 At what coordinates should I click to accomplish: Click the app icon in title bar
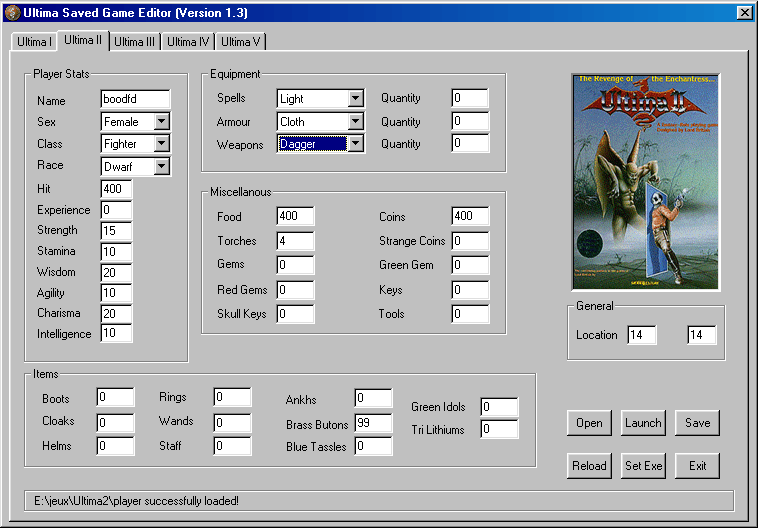(x=12, y=13)
